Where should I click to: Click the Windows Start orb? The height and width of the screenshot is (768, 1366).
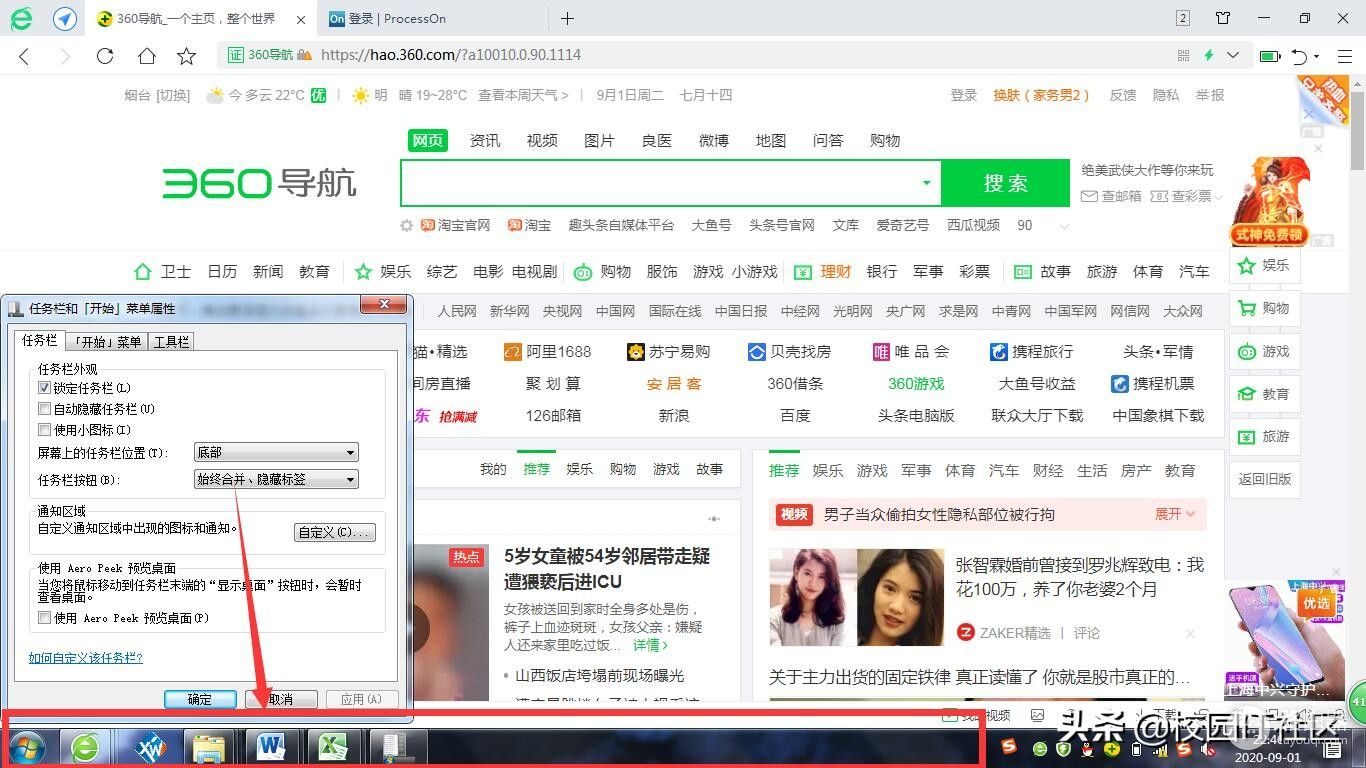point(26,747)
